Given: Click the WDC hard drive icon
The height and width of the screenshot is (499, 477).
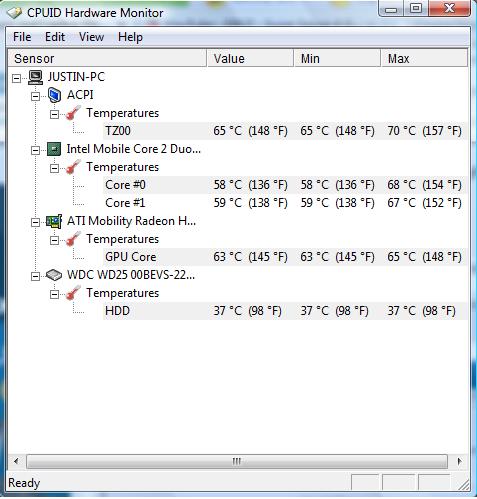Looking at the screenshot, I should tap(54, 275).
